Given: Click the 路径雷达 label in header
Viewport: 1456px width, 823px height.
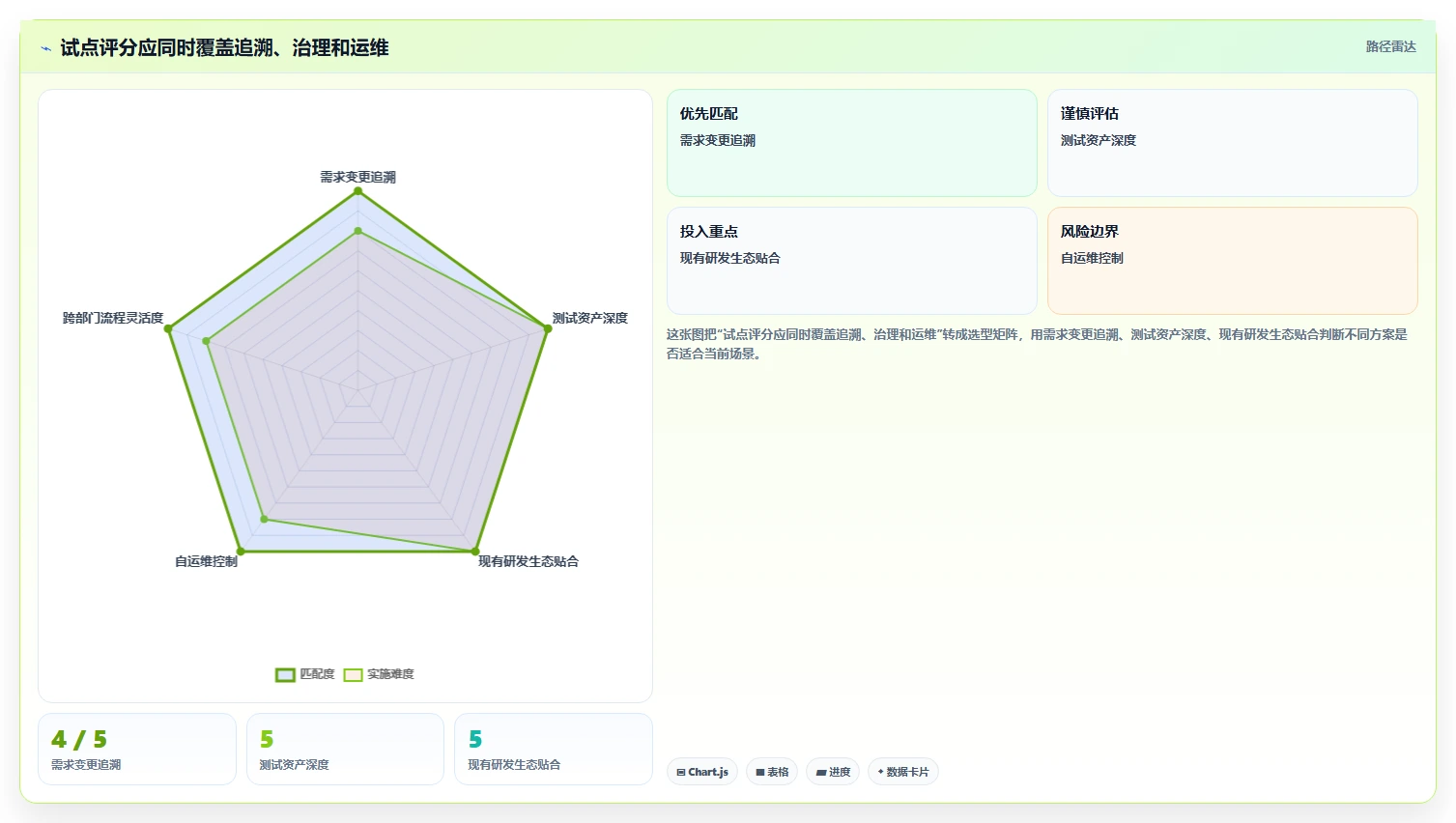Looking at the screenshot, I should pos(1390,46).
